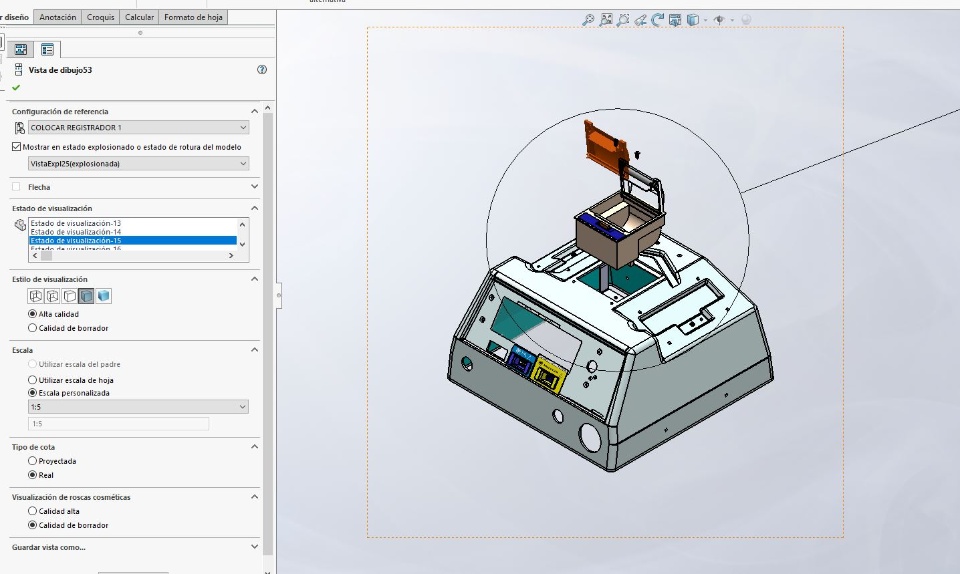The height and width of the screenshot is (574, 960).
Task: Click the Hide/Show Items eye icon
Action: click(719, 20)
